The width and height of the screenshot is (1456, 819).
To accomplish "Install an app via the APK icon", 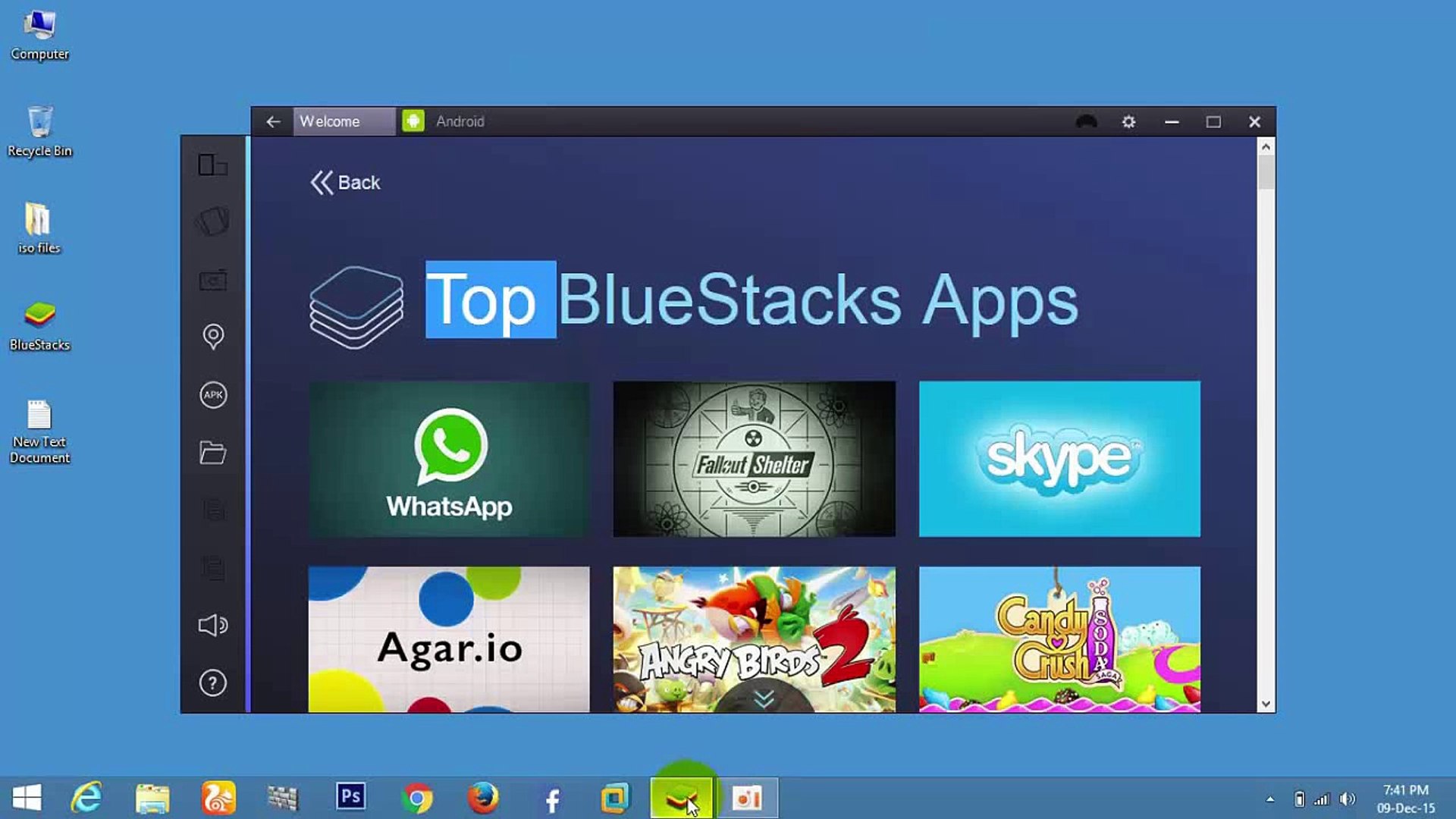I will click(213, 395).
